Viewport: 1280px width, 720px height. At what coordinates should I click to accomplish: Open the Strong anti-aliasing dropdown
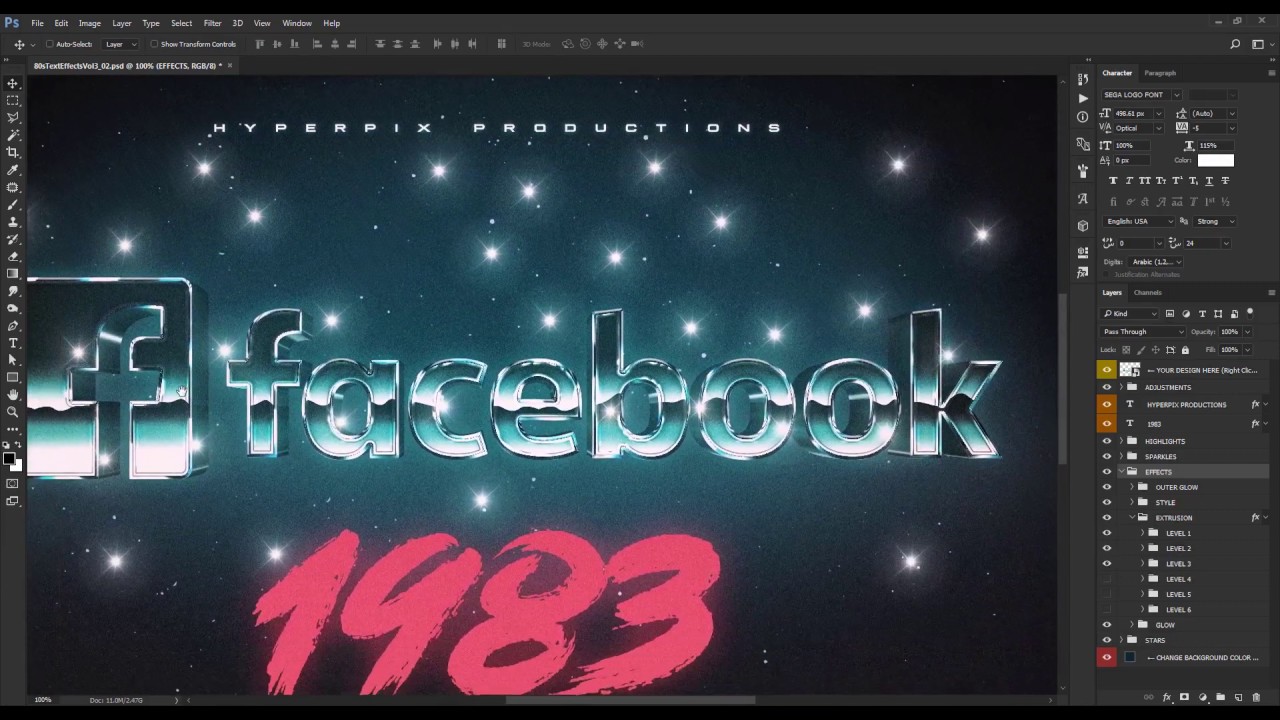tap(1215, 221)
